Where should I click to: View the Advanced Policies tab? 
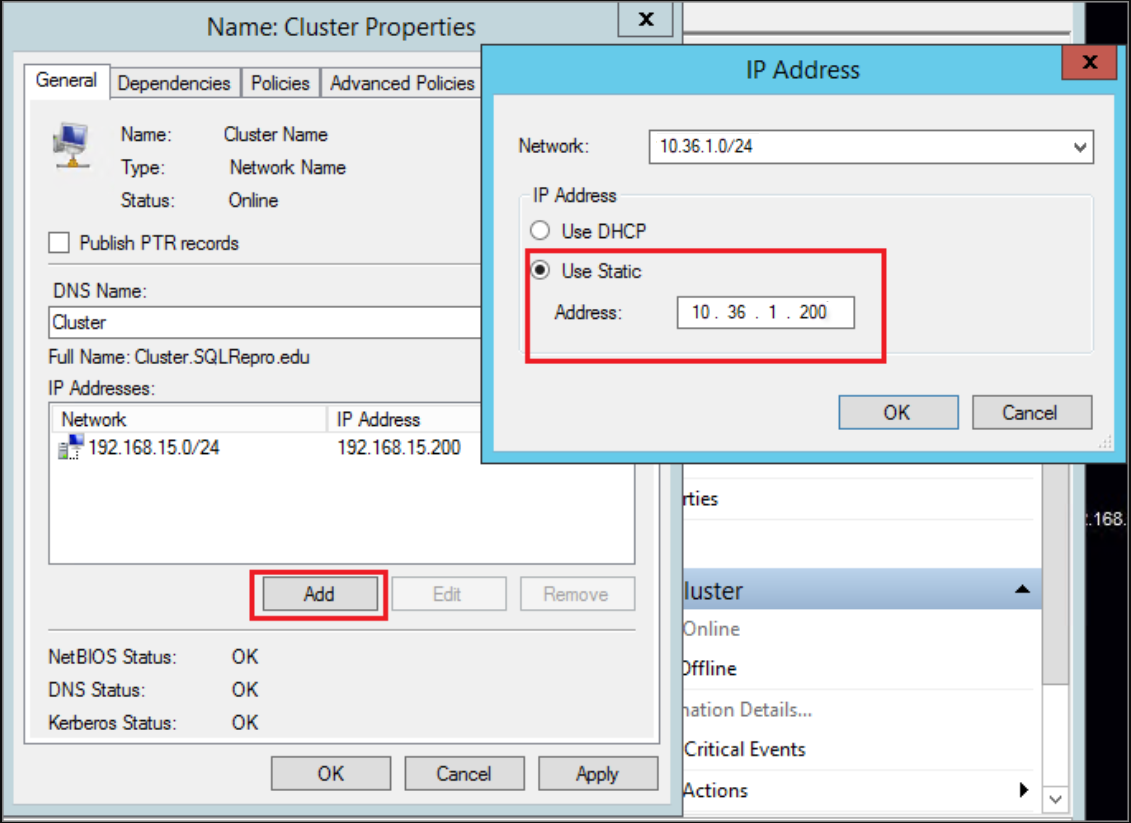(x=401, y=83)
